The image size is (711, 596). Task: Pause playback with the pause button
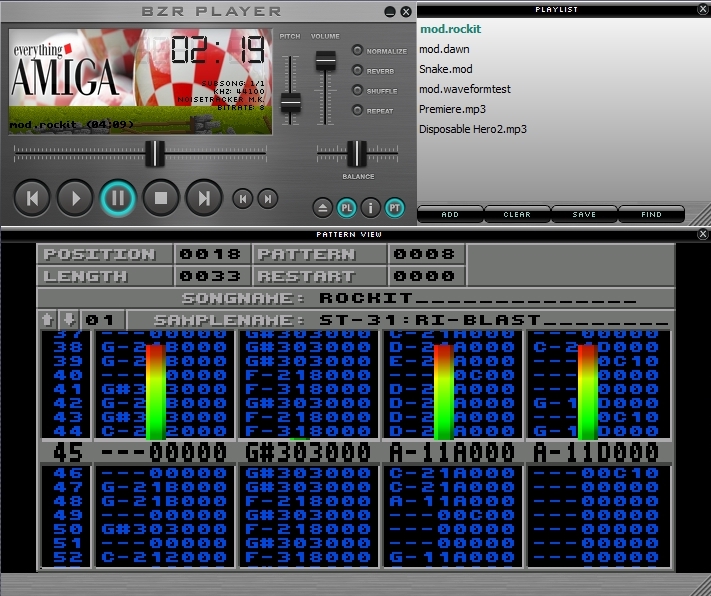(x=118, y=198)
